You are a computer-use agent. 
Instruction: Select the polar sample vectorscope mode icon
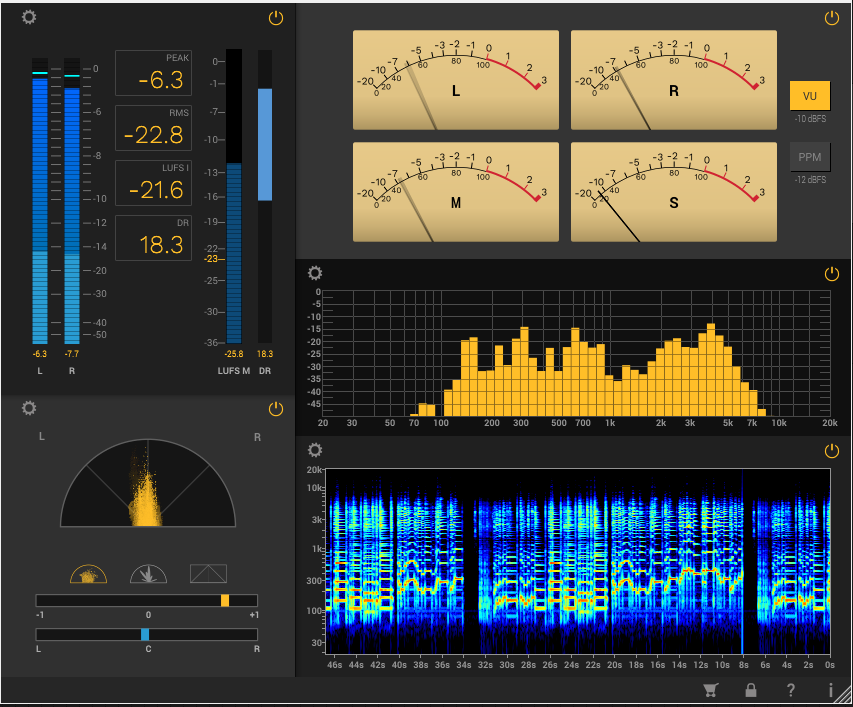(89, 574)
